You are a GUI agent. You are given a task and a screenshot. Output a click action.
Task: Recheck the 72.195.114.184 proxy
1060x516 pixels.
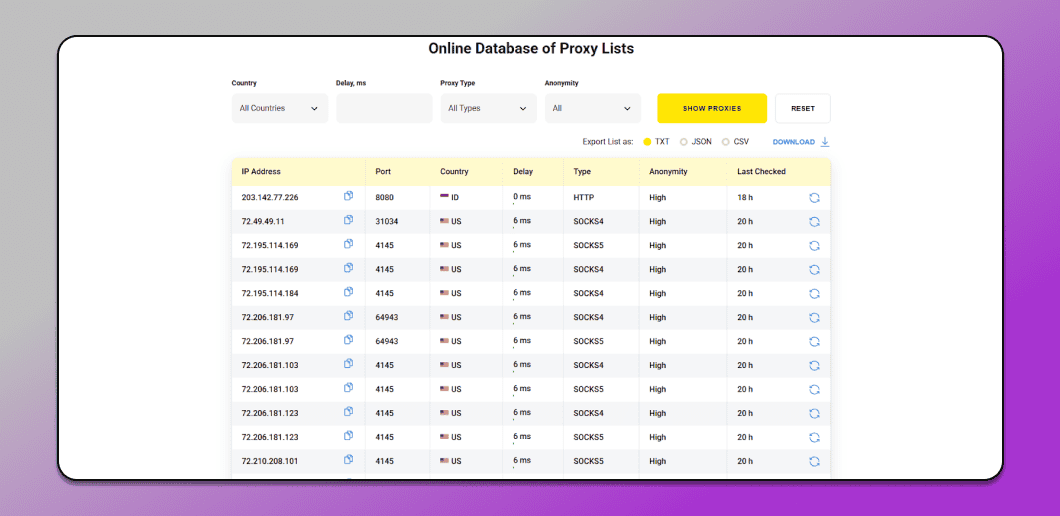[x=815, y=294]
